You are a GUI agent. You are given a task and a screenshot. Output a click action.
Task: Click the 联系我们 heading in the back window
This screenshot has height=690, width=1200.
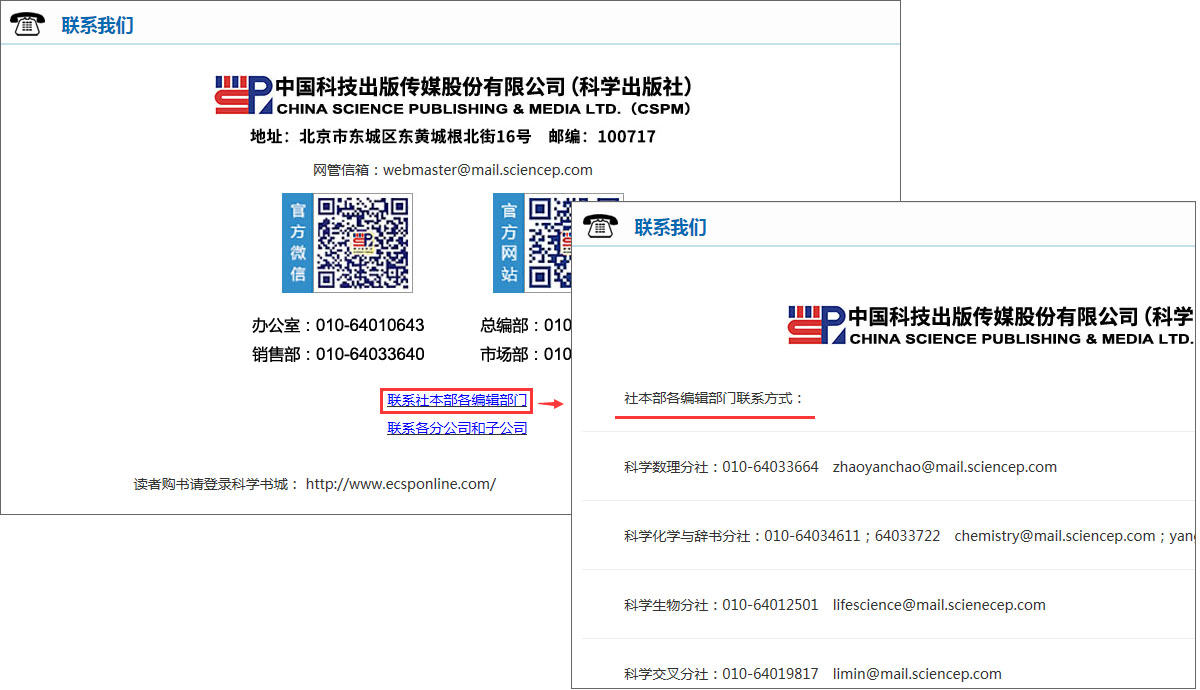coord(97,26)
